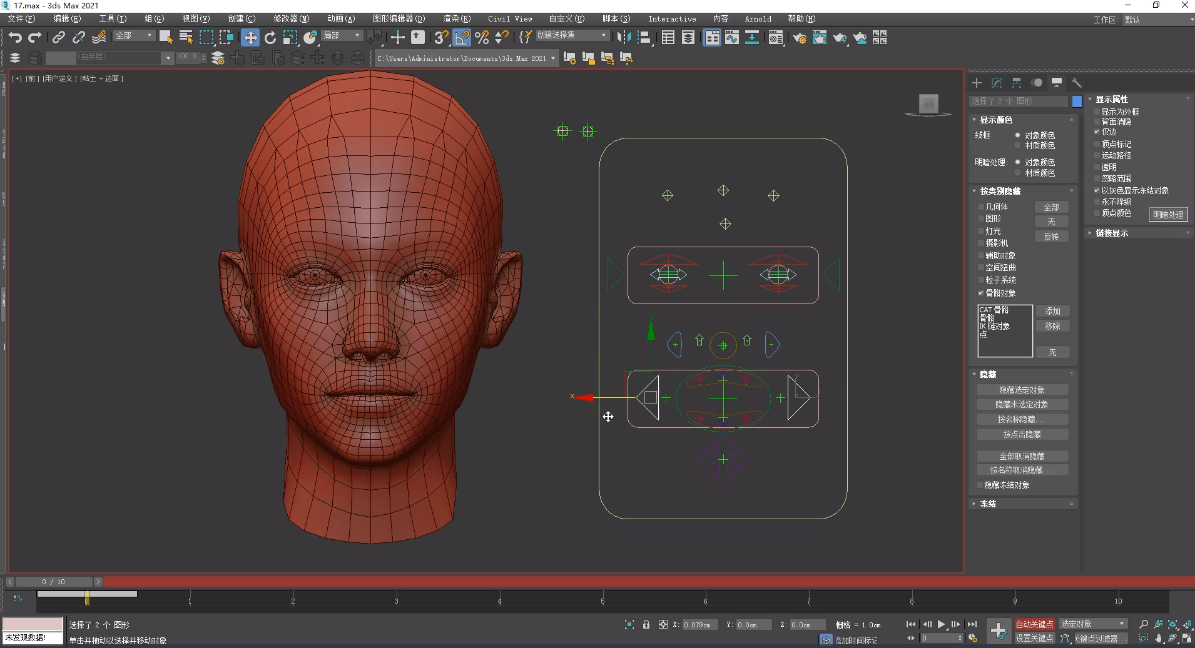Open Render Setup teapot icon
This screenshot has width=1195, height=648.
[799, 37]
